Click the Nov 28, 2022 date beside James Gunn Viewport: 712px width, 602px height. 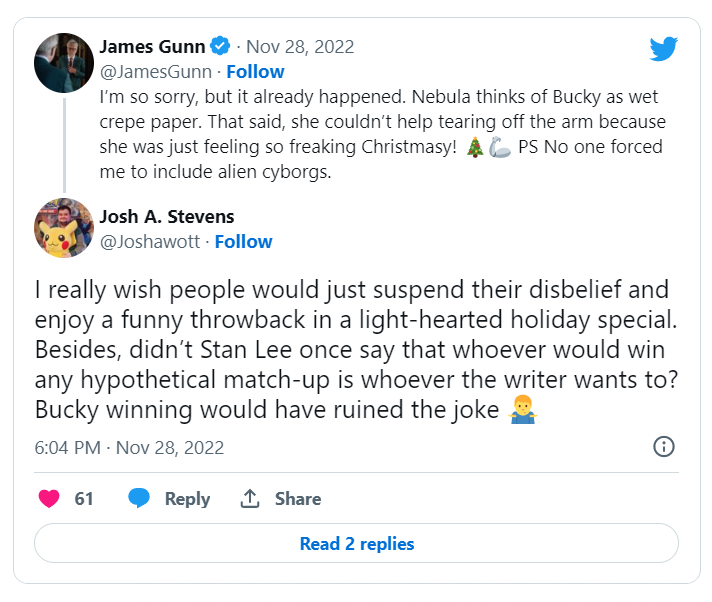coord(300,47)
